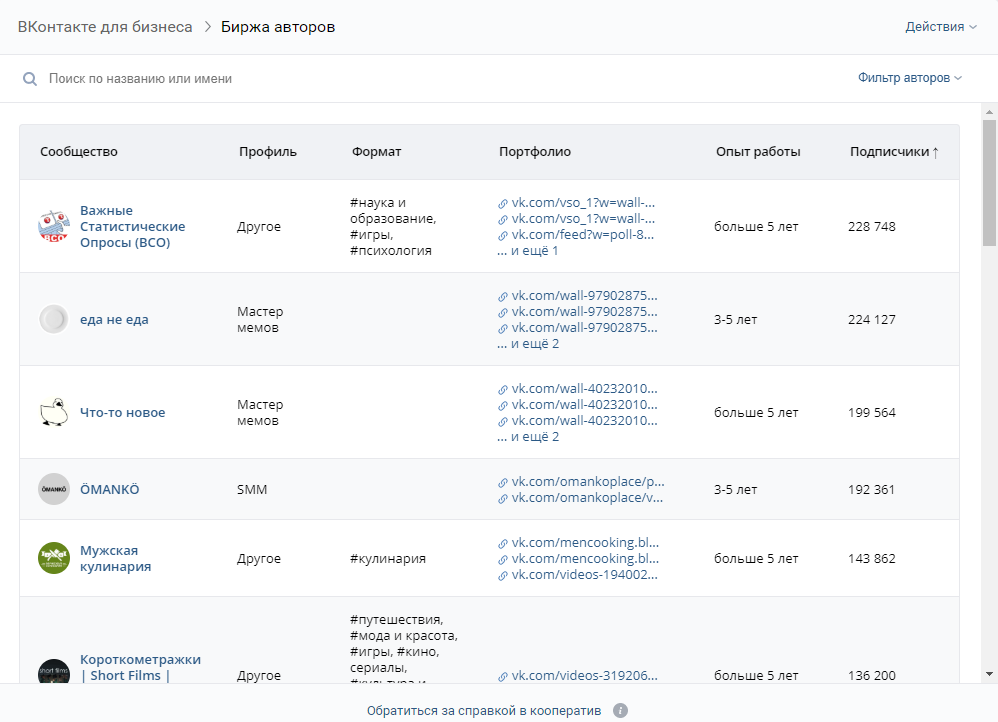998x722 pixels.
Task: Expand '… и ещё 2' in еда не еда row
Action: pyautogui.click(x=528, y=344)
